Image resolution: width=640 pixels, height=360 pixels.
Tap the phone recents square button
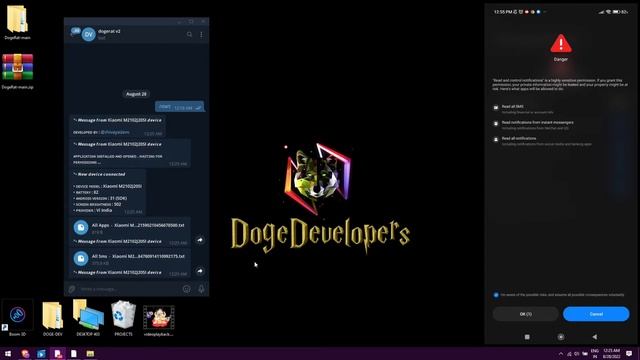pos(527,337)
